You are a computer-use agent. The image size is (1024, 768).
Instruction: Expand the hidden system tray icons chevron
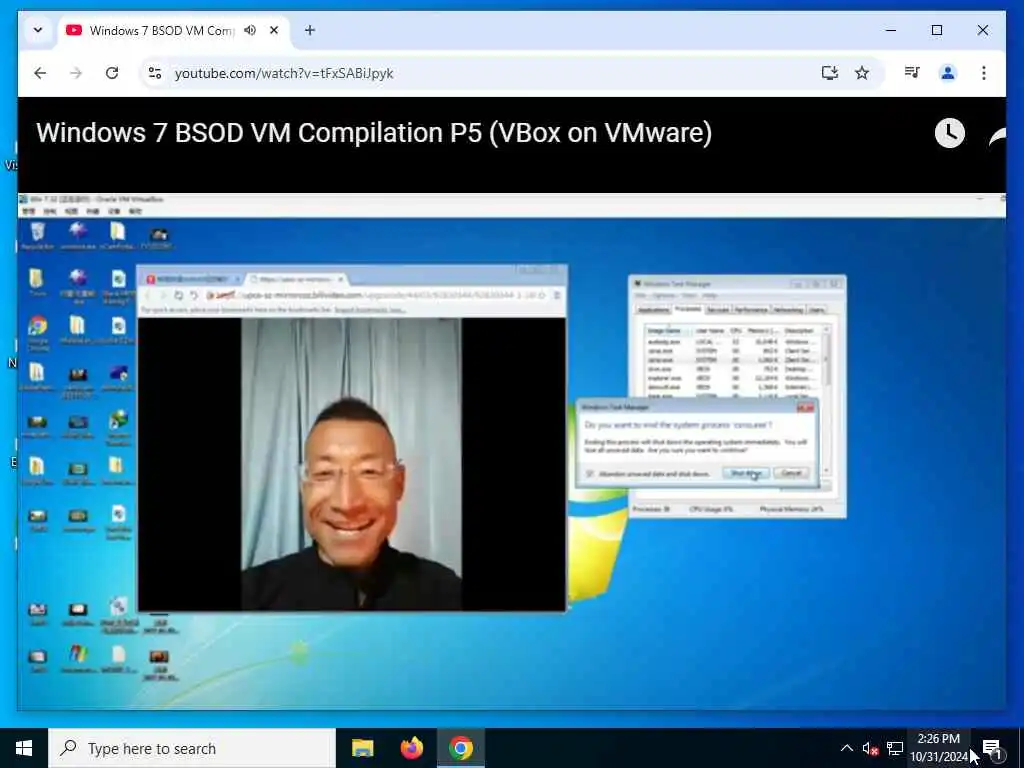[x=846, y=748]
